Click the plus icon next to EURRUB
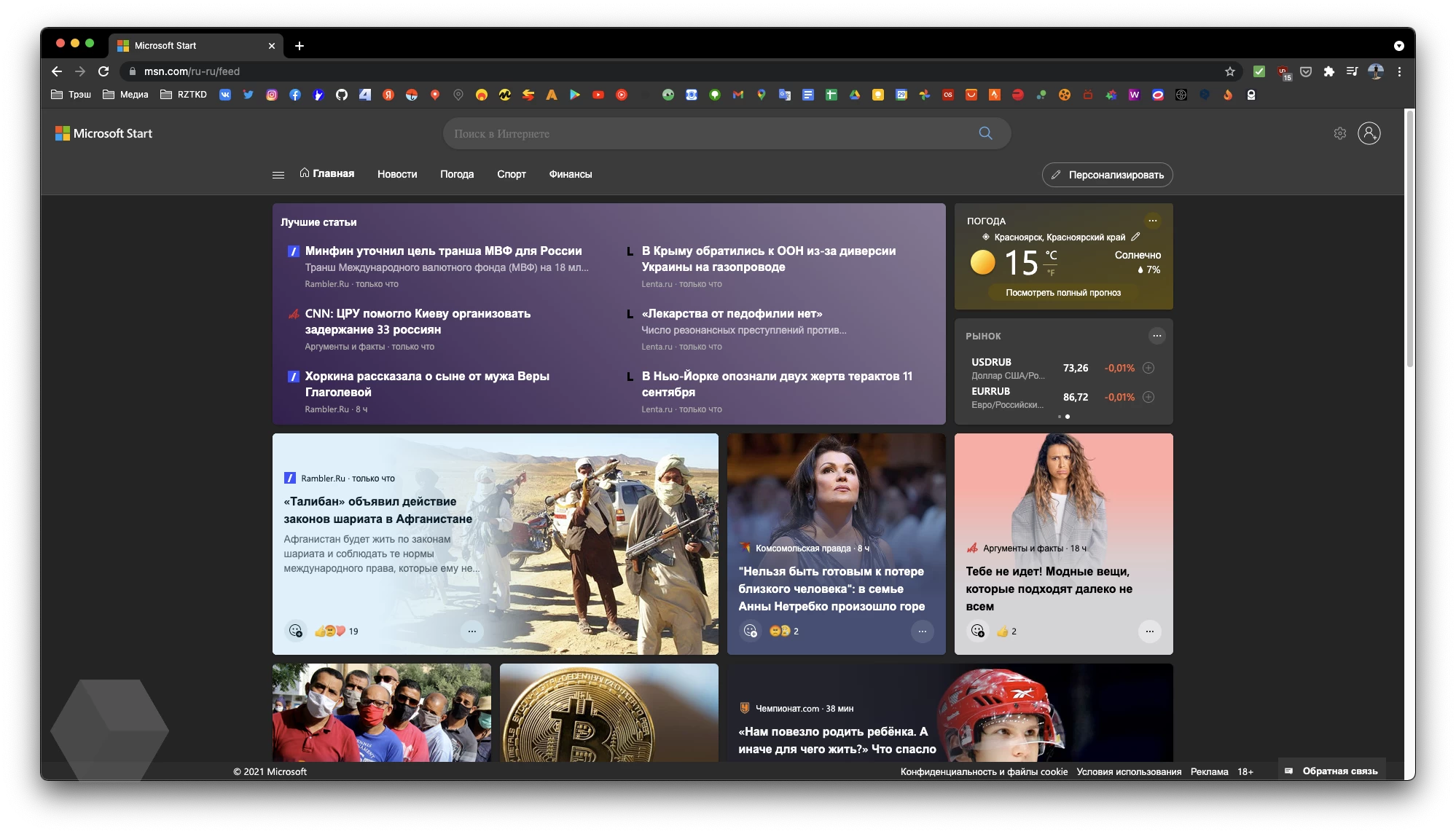 tap(1148, 397)
